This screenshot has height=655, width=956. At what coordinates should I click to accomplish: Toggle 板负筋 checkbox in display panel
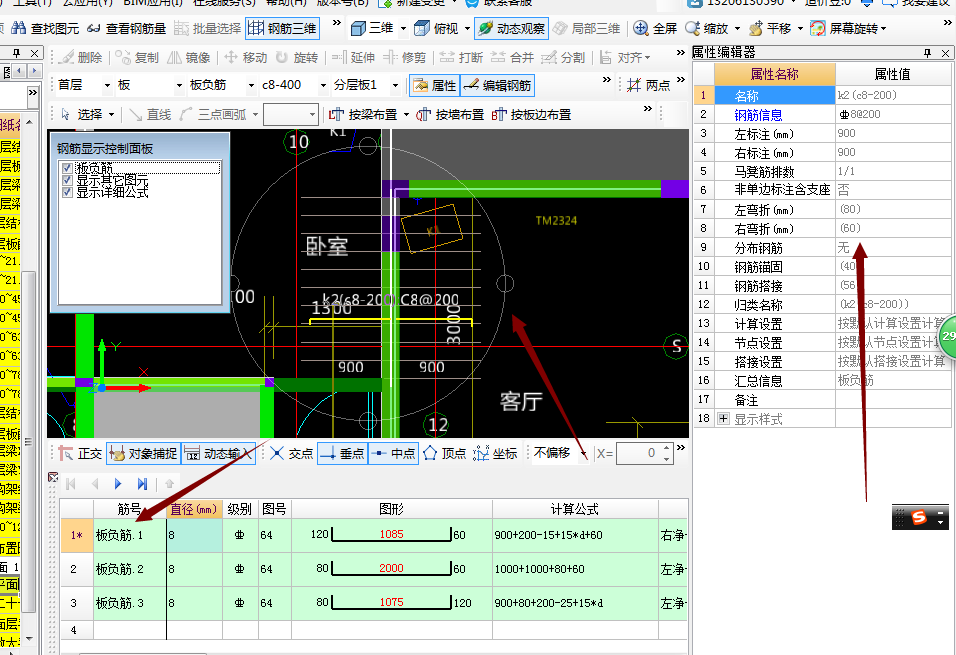pos(68,168)
